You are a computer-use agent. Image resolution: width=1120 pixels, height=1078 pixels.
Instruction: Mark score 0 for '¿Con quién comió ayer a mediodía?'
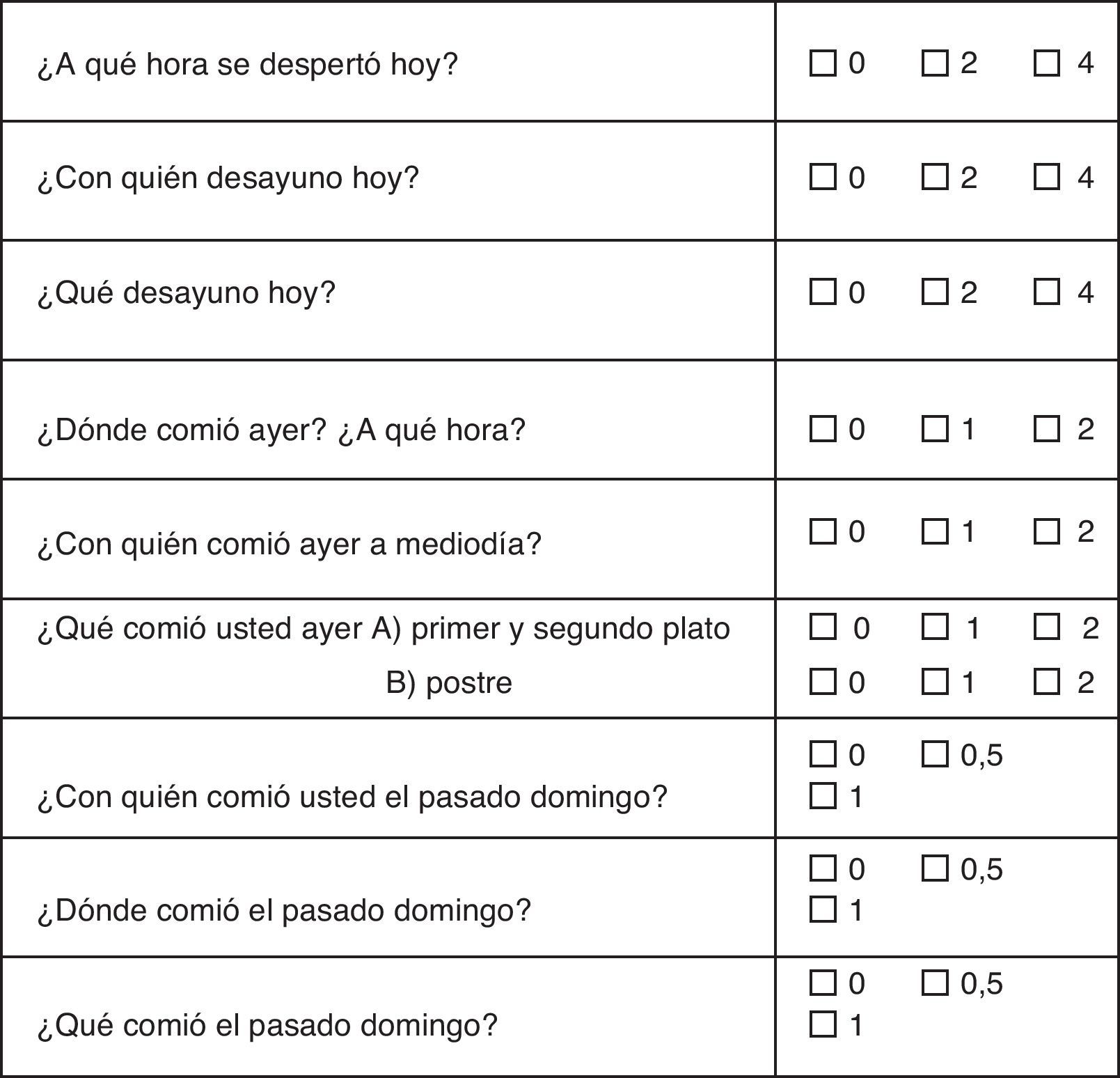pyautogui.click(x=823, y=531)
